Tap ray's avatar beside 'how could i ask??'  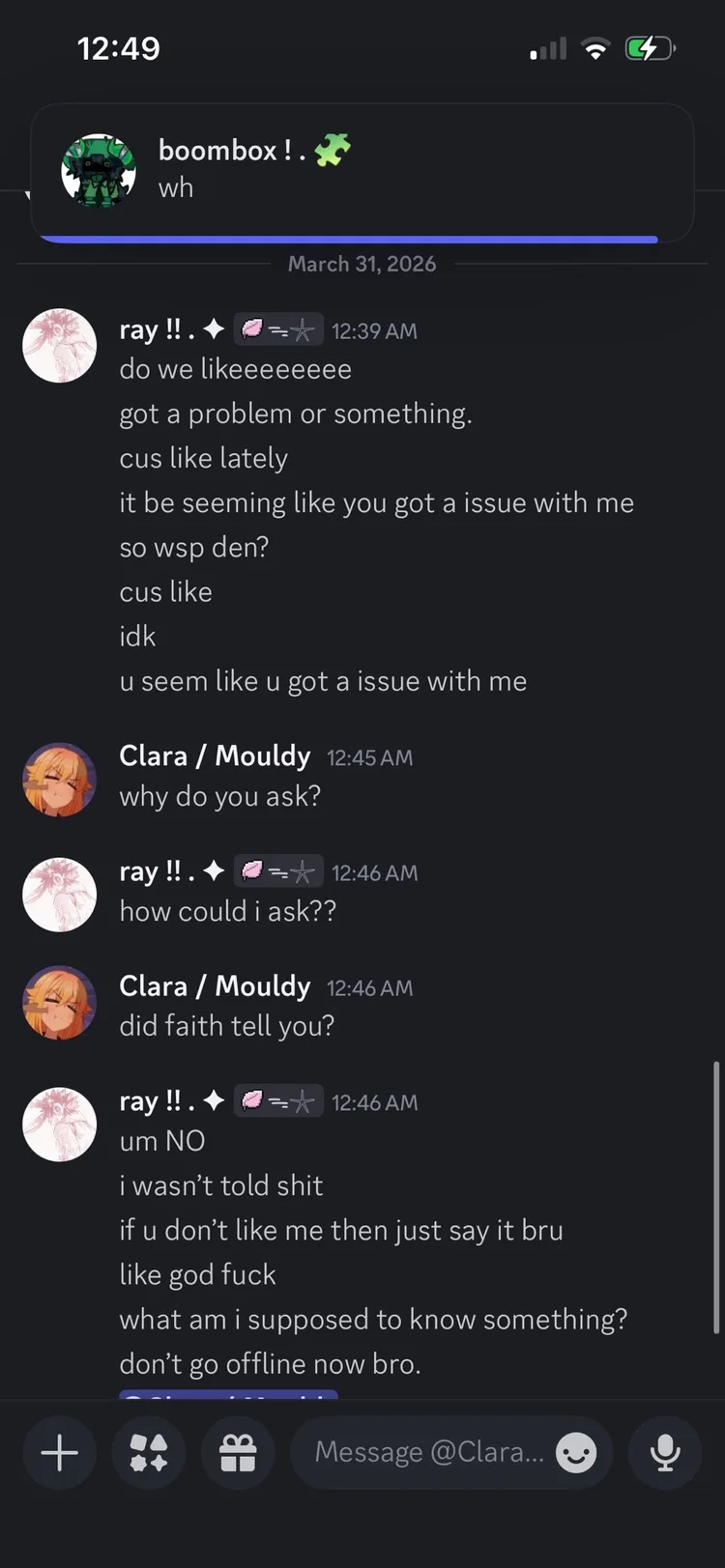pos(60,895)
